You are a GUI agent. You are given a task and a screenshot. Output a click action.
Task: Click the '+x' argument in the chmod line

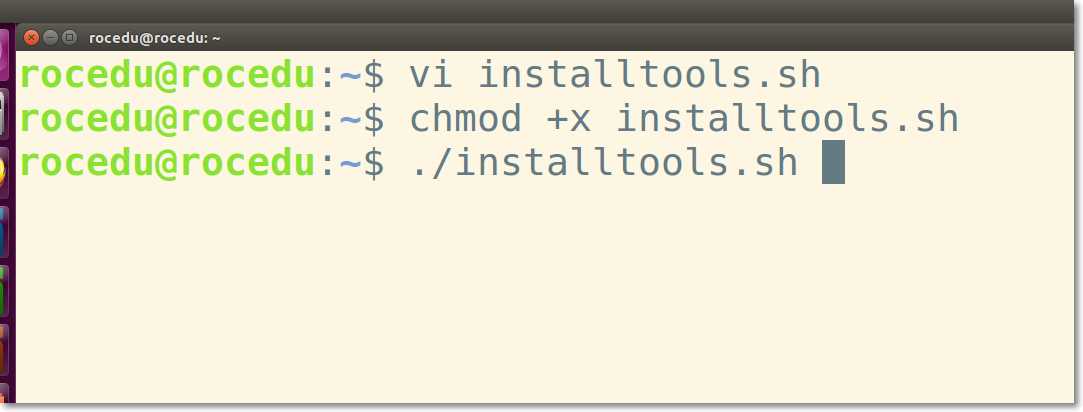click(568, 120)
